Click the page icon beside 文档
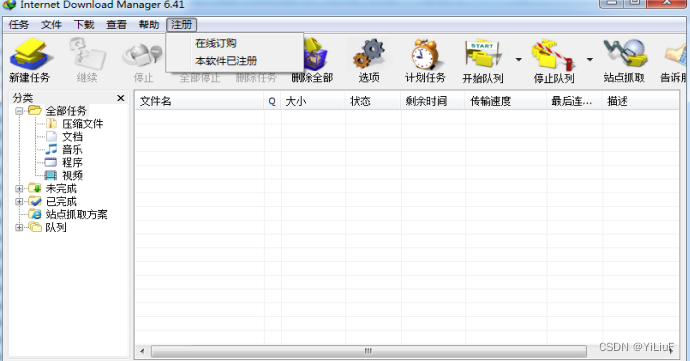 (x=51, y=136)
